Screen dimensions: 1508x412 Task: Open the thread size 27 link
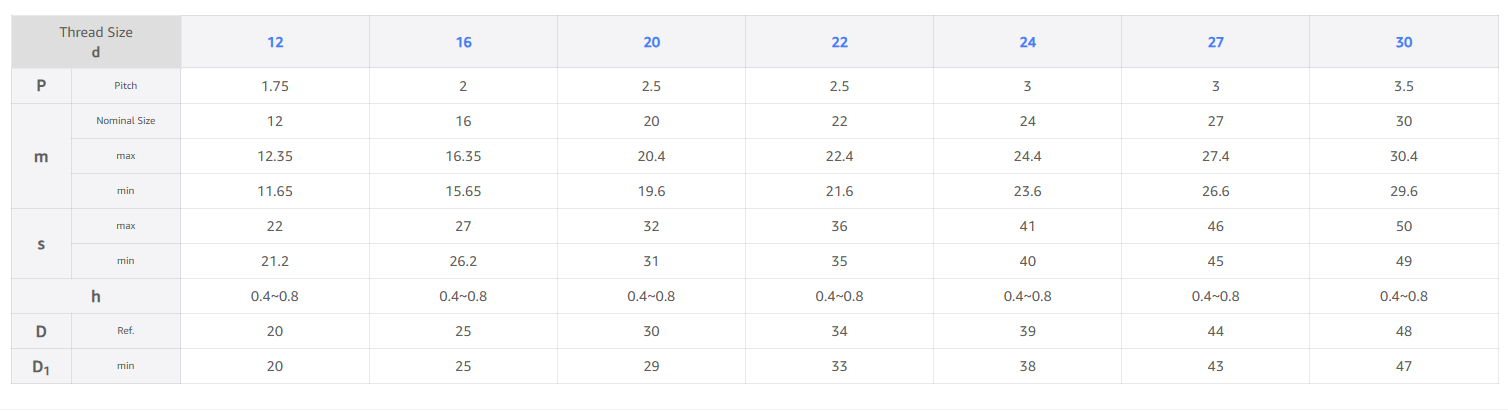click(1215, 42)
